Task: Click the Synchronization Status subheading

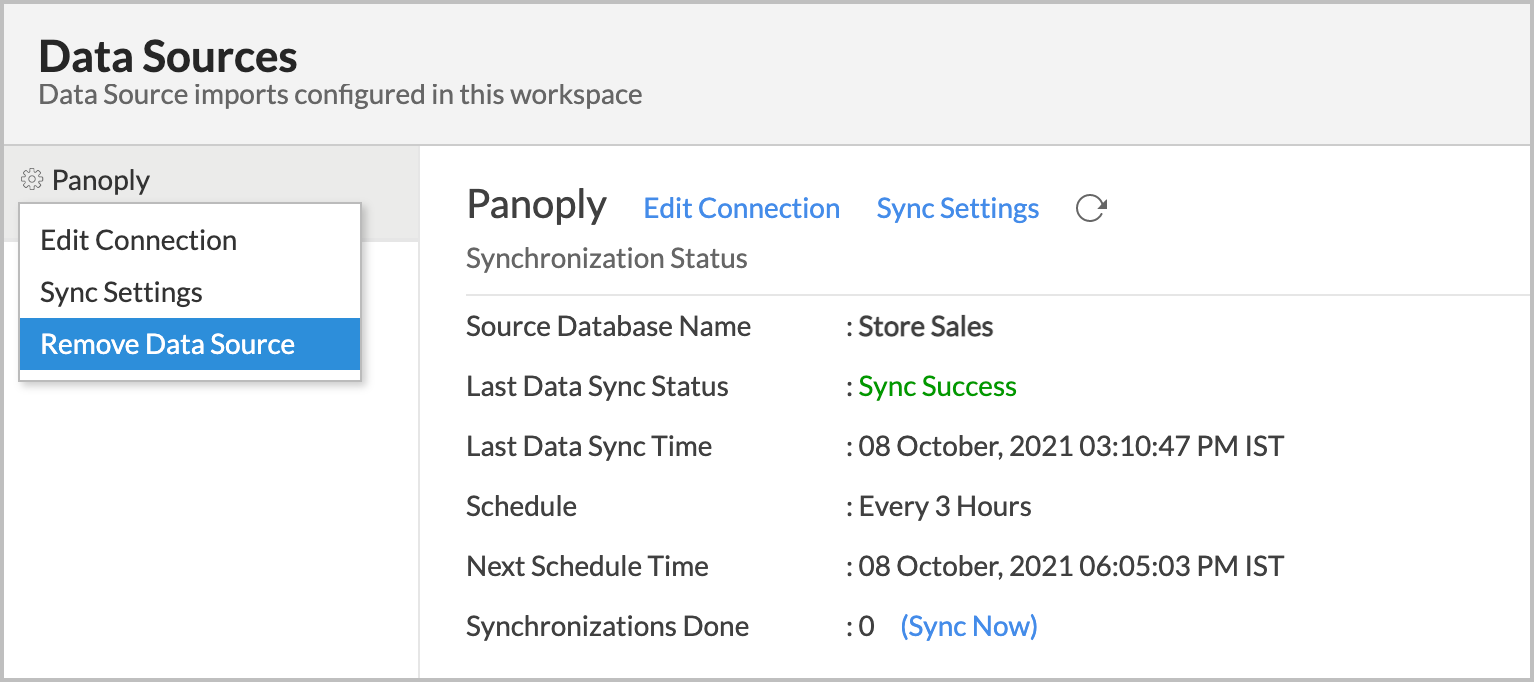Action: pyautogui.click(x=607, y=259)
